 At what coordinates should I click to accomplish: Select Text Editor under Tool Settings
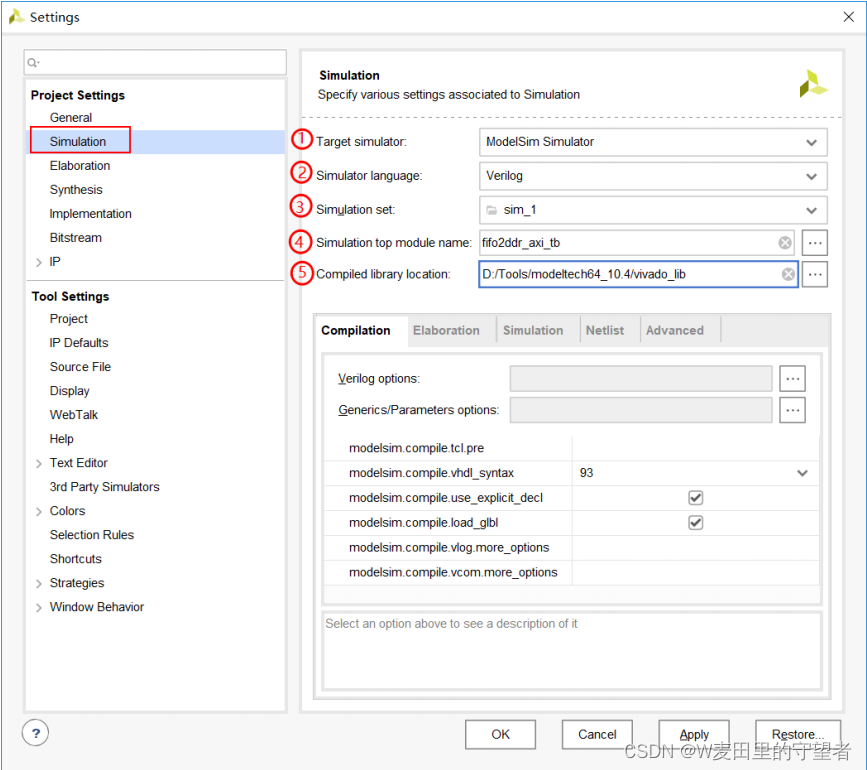tap(79, 463)
